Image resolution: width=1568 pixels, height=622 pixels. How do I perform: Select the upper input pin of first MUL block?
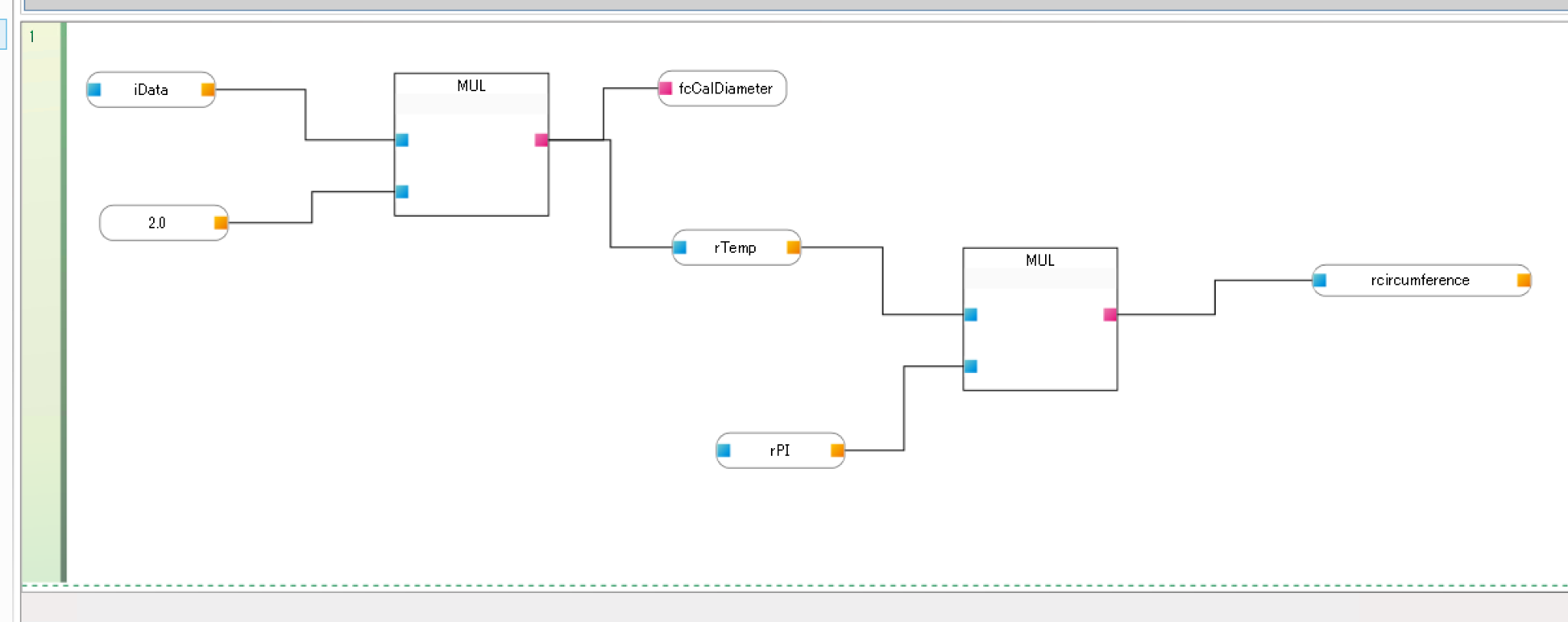tap(402, 140)
